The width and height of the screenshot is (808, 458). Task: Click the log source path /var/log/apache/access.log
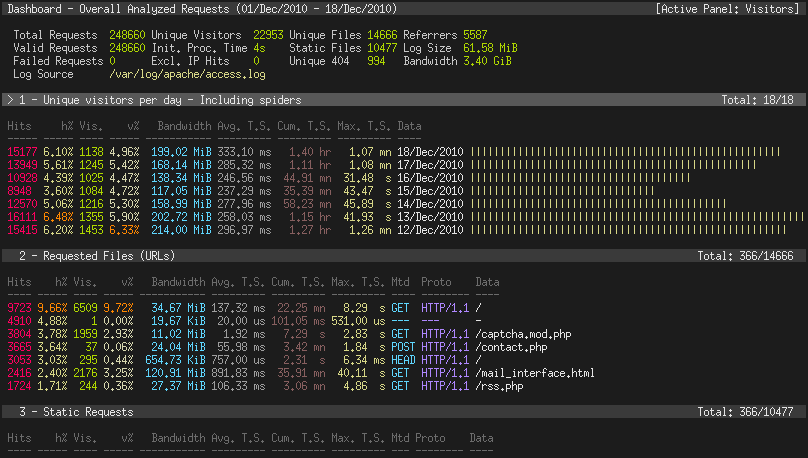click(x=188, y=74)
